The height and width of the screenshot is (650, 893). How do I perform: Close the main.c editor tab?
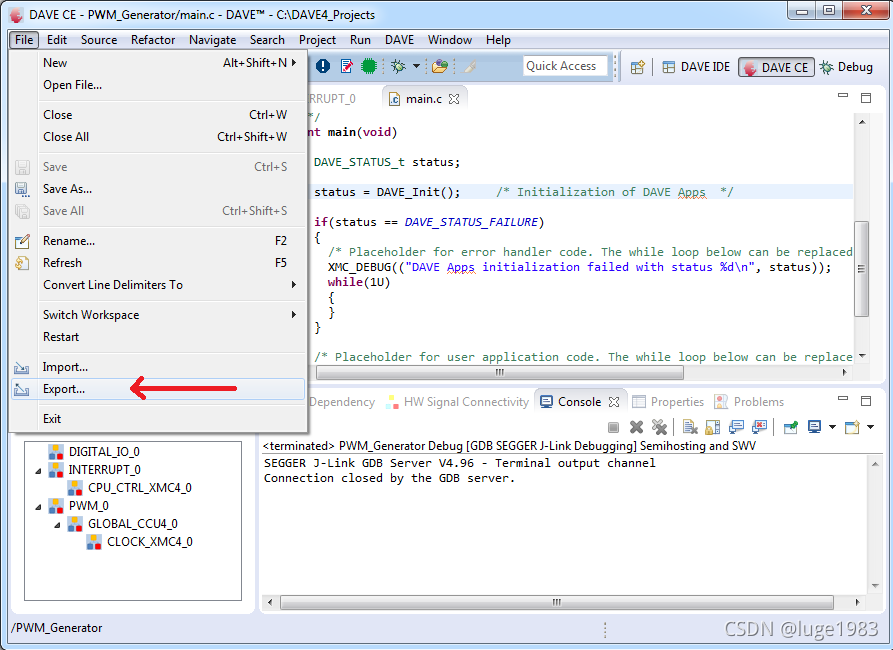pos(454,99)
